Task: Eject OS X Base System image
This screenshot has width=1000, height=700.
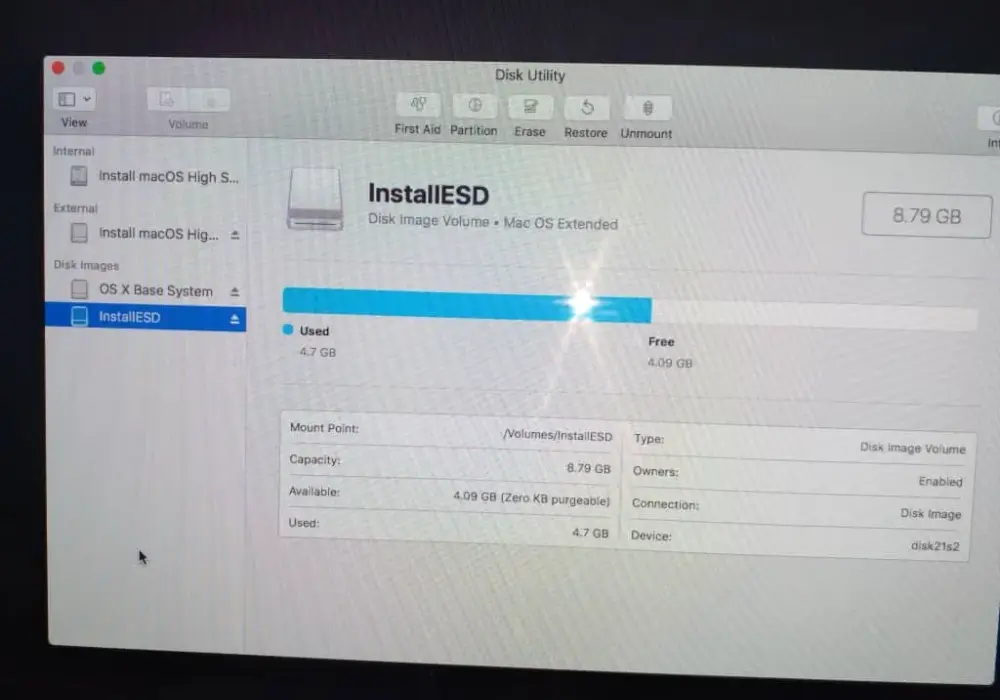Action: click(x=235, y=291)
